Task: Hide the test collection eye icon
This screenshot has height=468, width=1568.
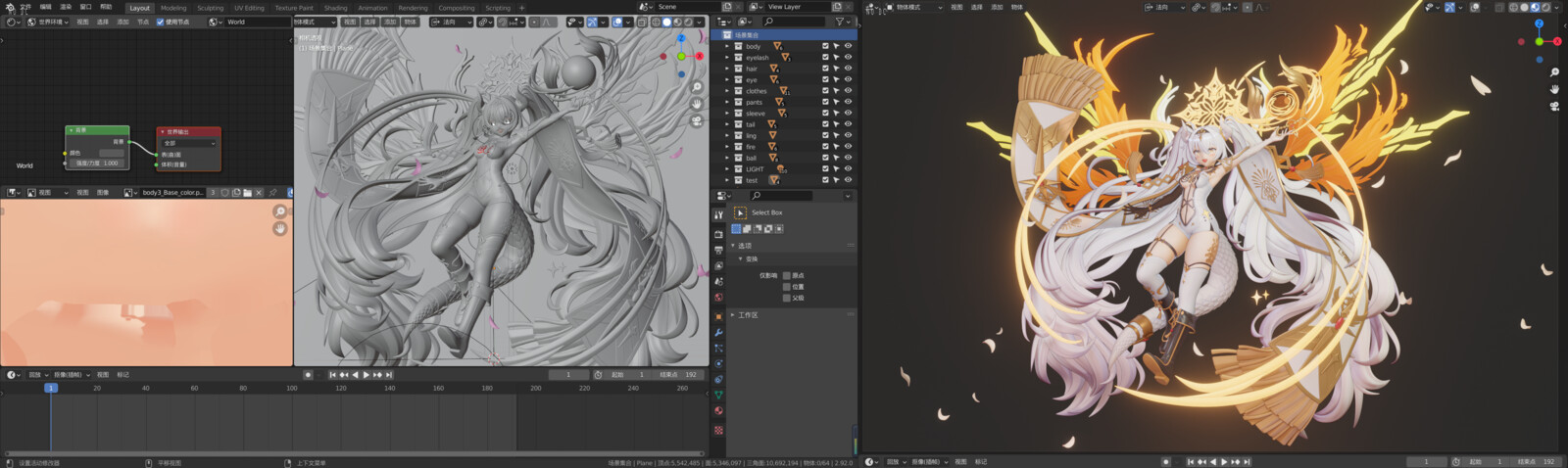Action: point(848,180)
